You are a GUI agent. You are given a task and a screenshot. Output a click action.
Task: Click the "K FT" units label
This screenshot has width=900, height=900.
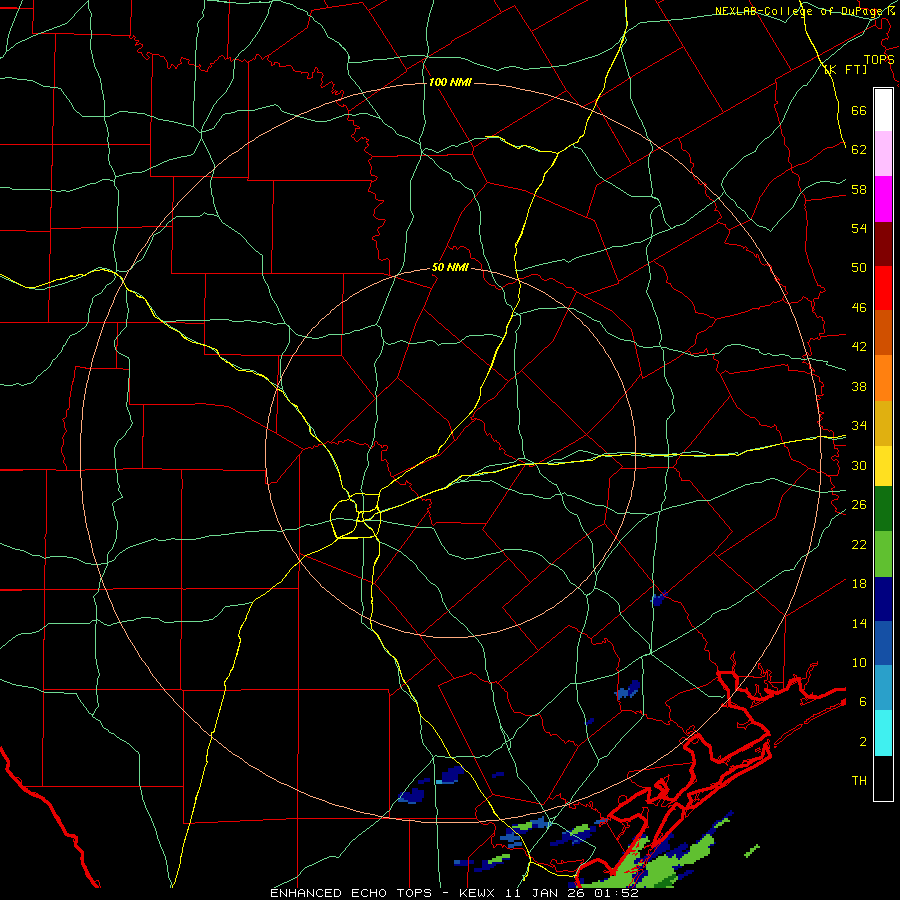coord(847,69)
